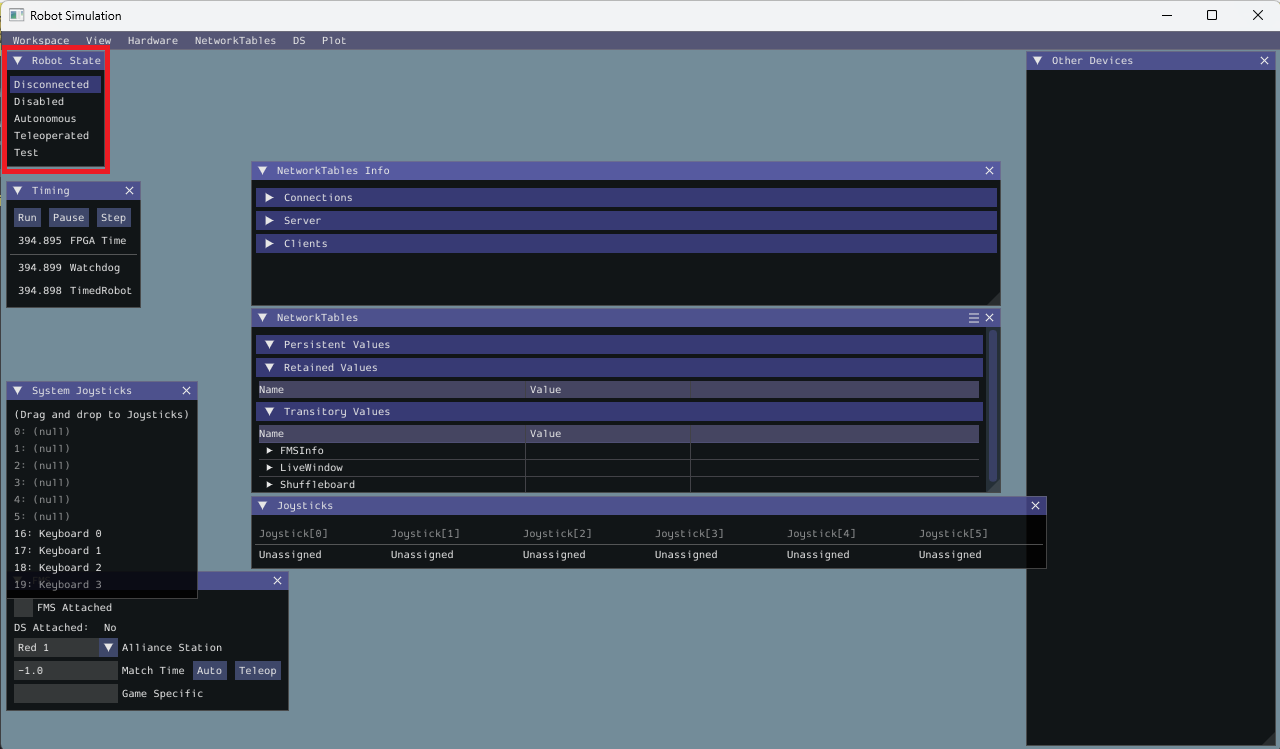Close the Timing panel
Viewport: 1280px width, 749px height.
tap(129, 191)
